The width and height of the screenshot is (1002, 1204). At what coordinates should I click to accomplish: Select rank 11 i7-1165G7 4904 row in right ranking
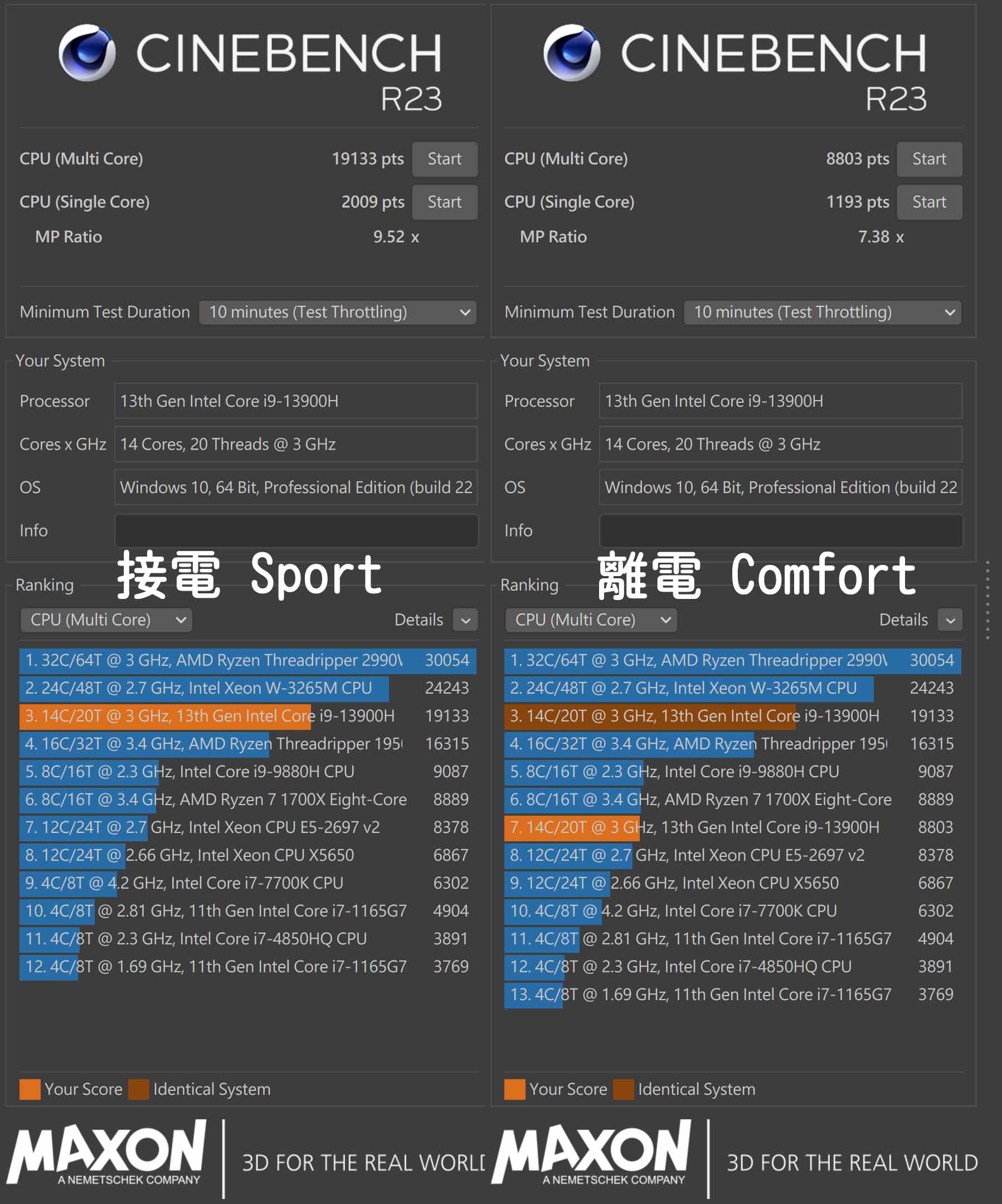(732, 939)
